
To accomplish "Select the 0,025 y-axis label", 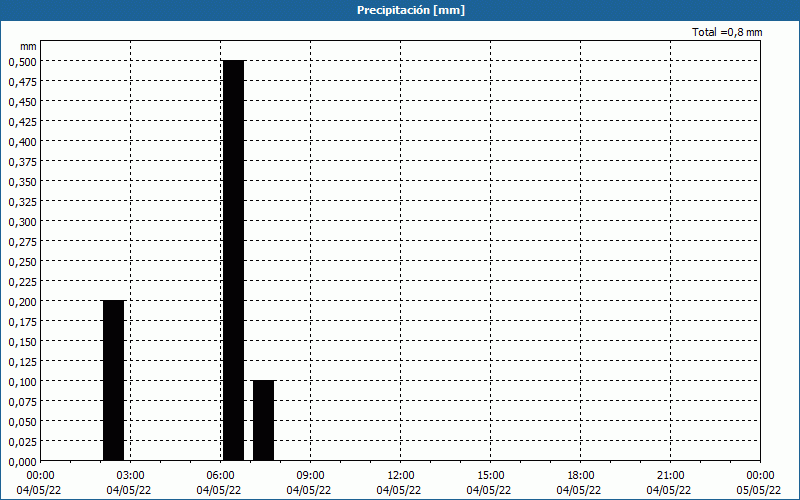I will (22, 442).
